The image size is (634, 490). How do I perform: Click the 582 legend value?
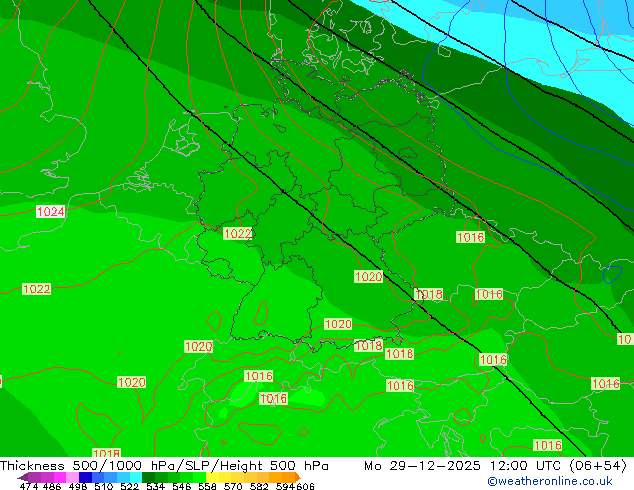259,486
